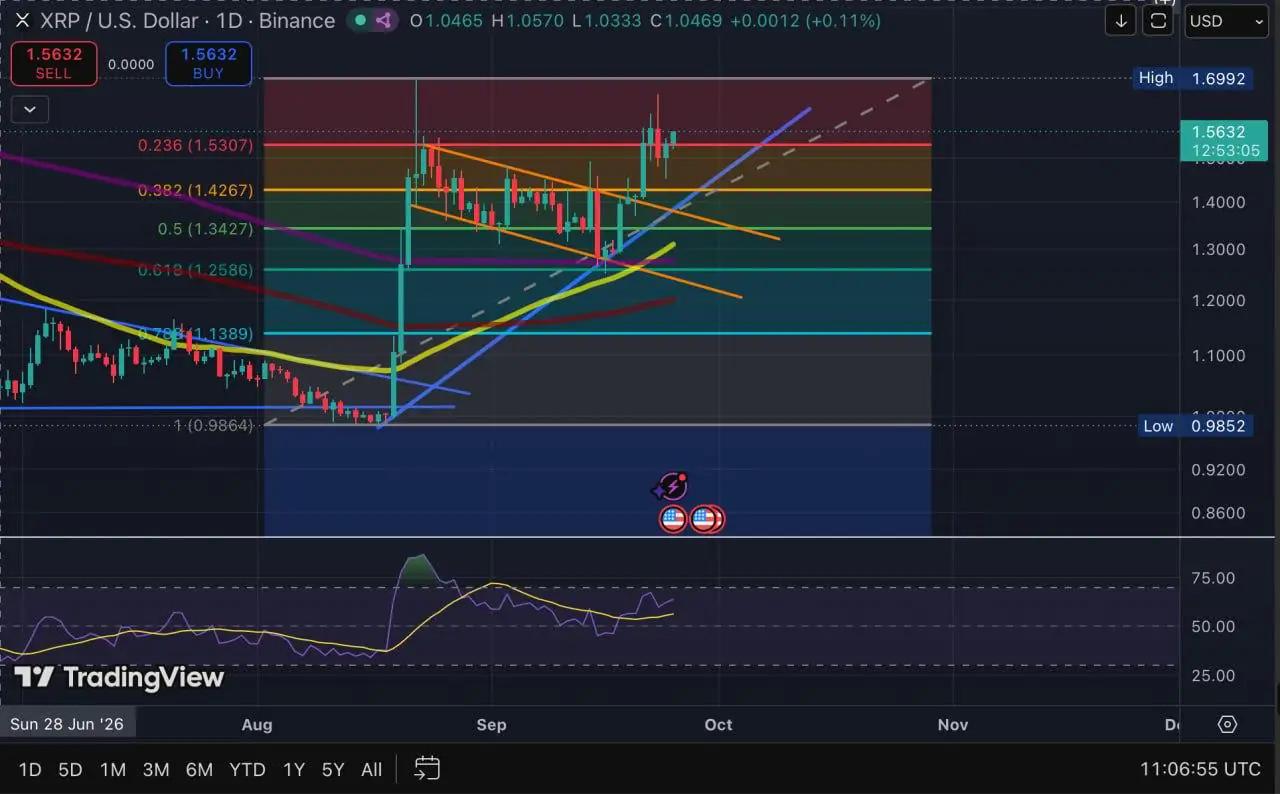This screenshot has height=794, width=1280.
Task: Click the X icon beside XRP symbol name
Action: click(x=21, y=21)
